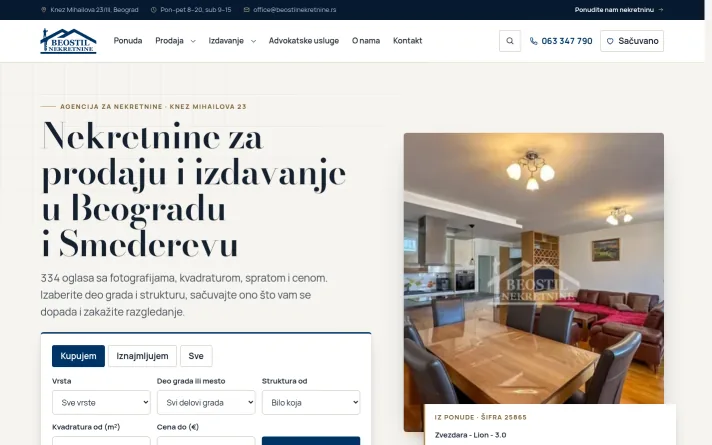The image size is (712, 445).
Task: Click the Pon–pet 8–20 working hours text
Action: [196, 10]
